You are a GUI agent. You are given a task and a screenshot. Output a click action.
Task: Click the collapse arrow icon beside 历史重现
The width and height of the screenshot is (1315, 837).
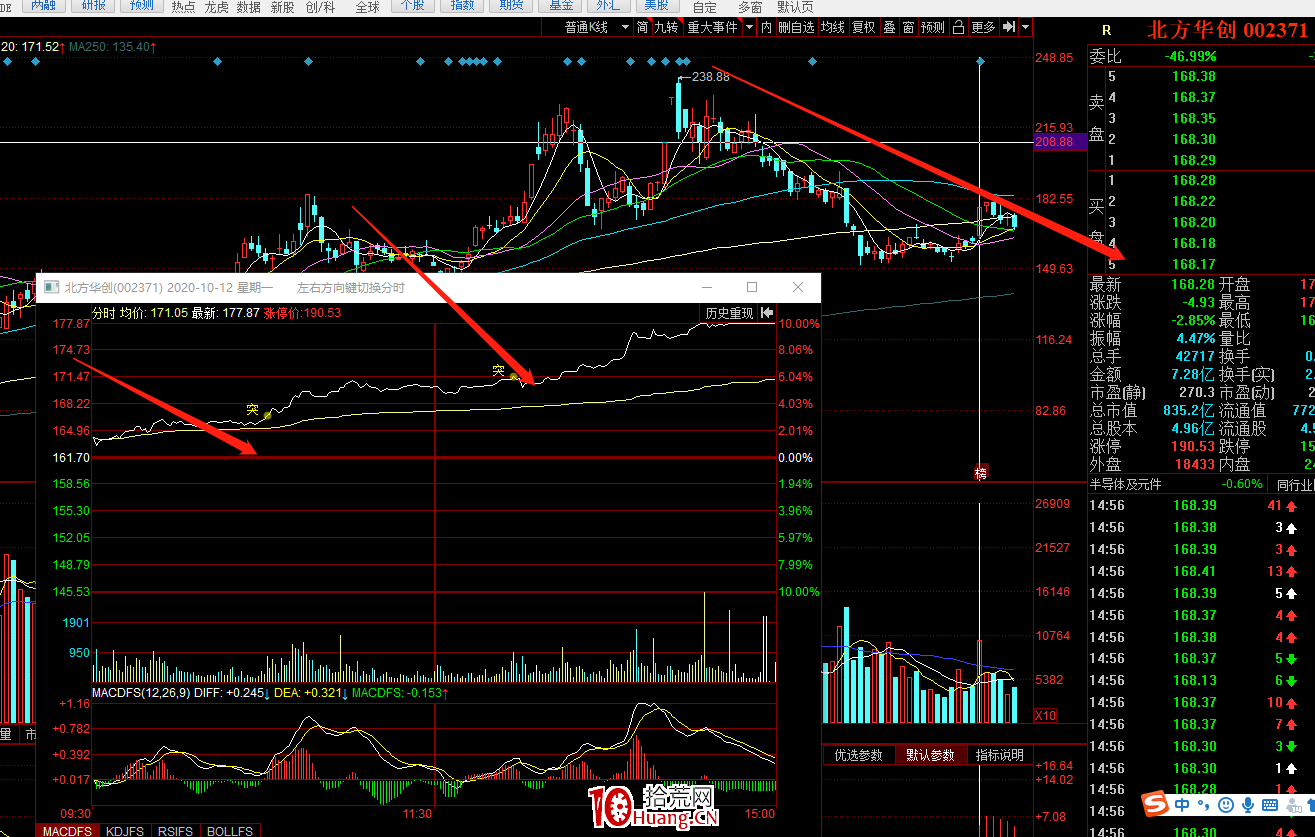click(767, 313)
